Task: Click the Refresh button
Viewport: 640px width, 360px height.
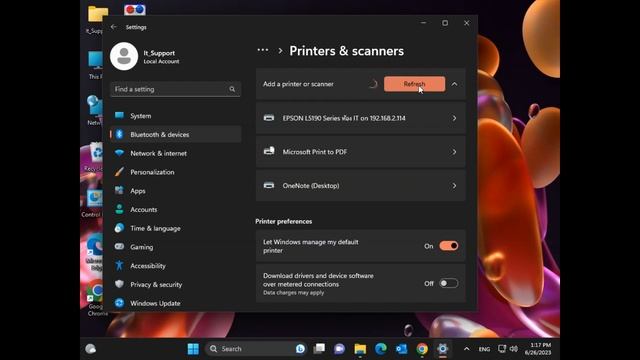Action: 414,84
